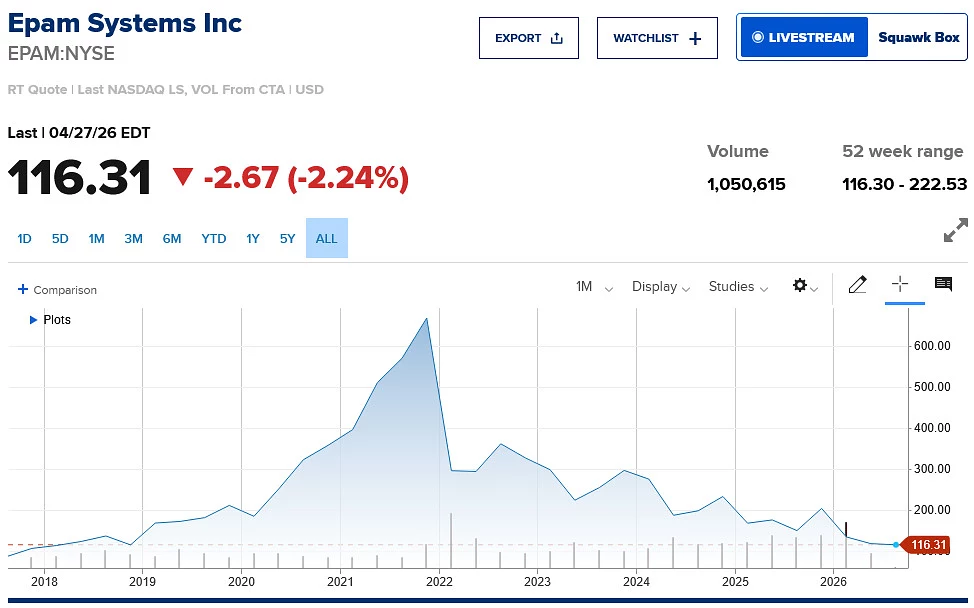The image size is (974, 608).
Task: Select the YTD time range
Action: [214, 239]
